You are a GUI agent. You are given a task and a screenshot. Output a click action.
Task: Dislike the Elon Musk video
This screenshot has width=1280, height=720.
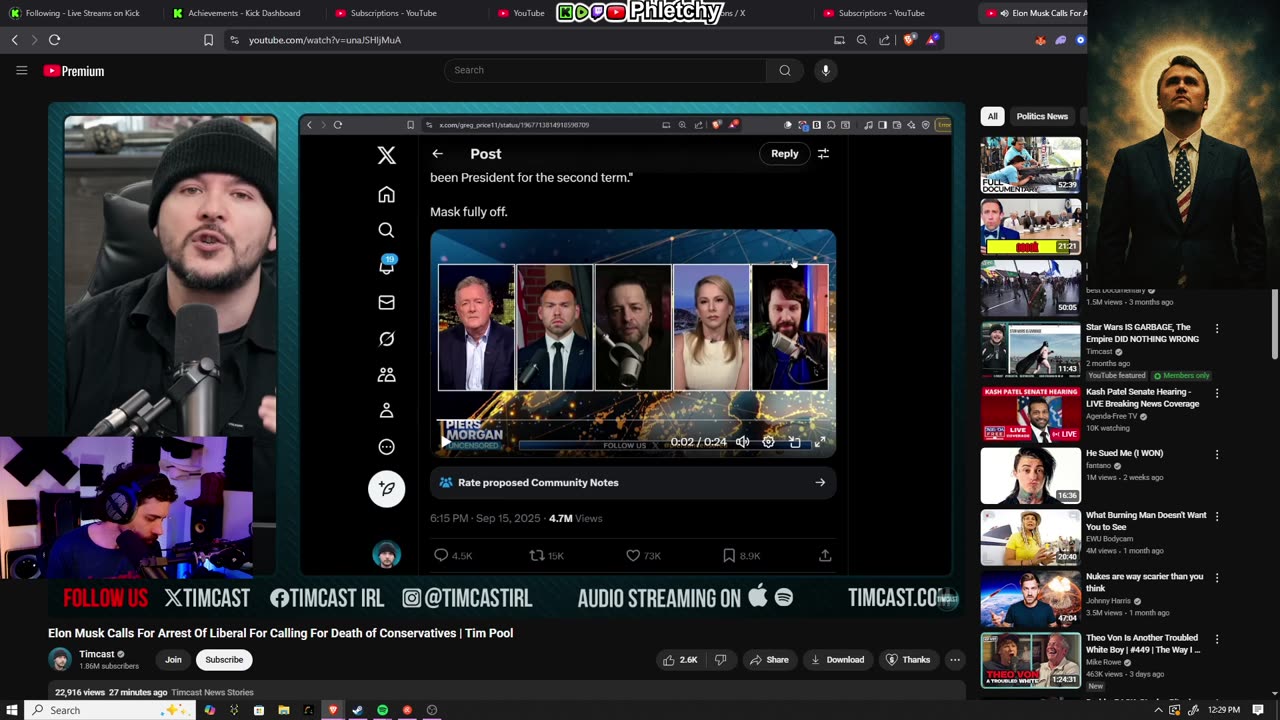(x=720, y=660)
